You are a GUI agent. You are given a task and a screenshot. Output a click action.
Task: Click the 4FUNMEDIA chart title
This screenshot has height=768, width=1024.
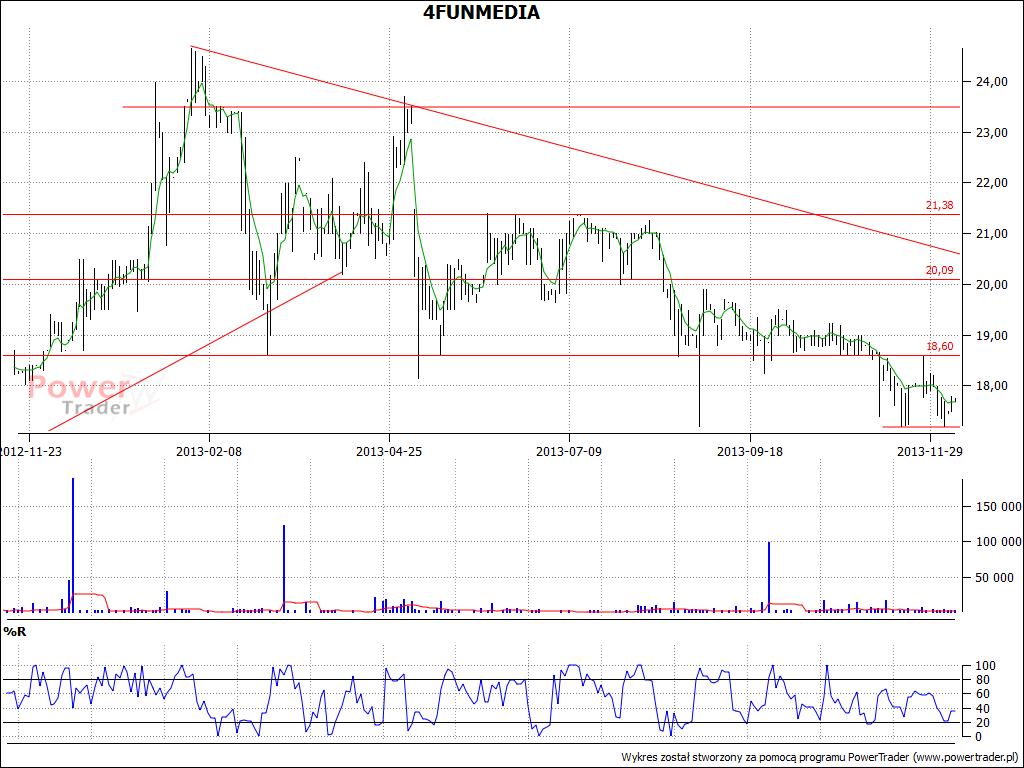click(x=481, y=12)
